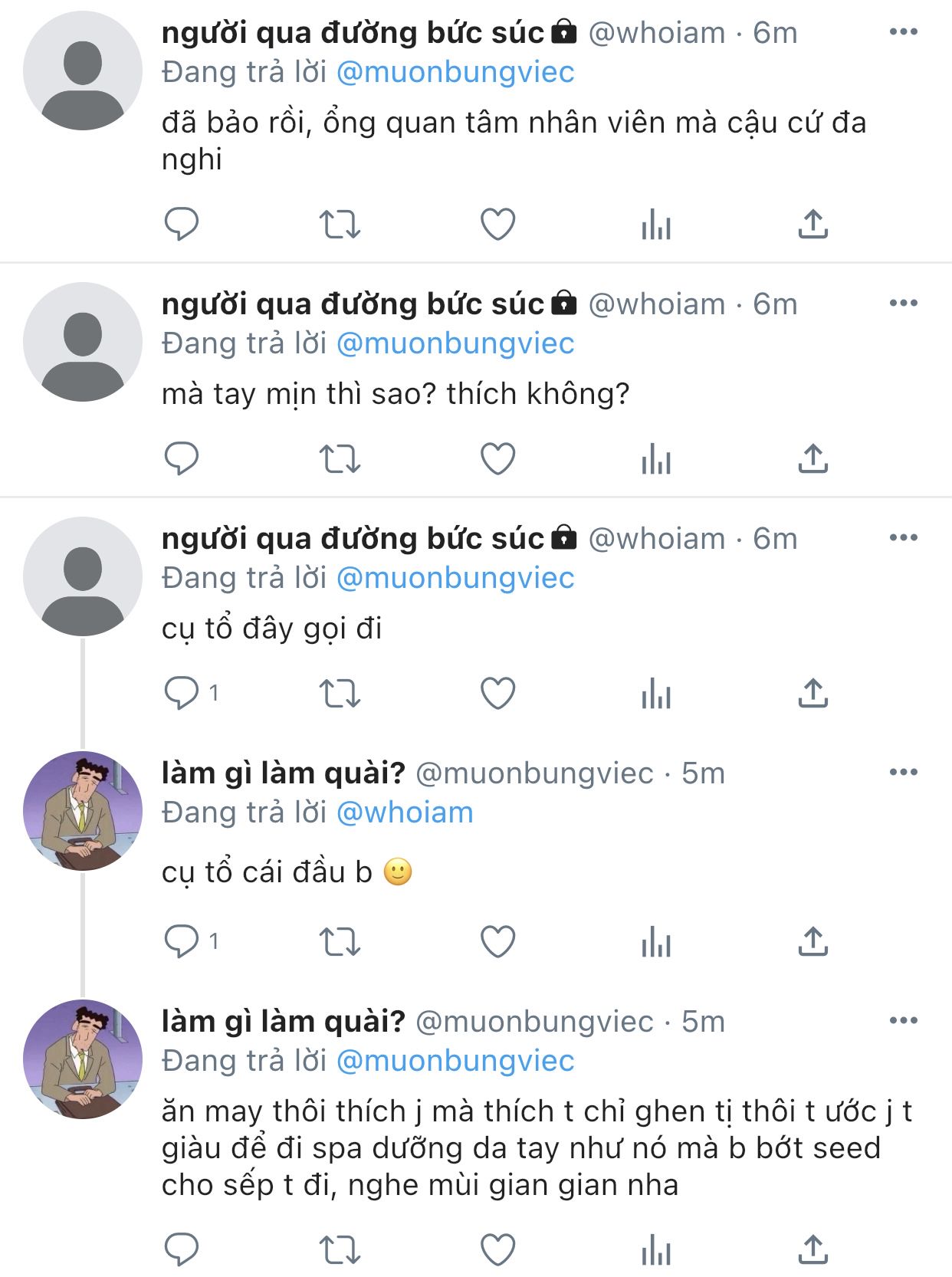Open the gray default avatar on first tweet
Viewport: 952px width, 1277px height.
[x=83, y=71]
